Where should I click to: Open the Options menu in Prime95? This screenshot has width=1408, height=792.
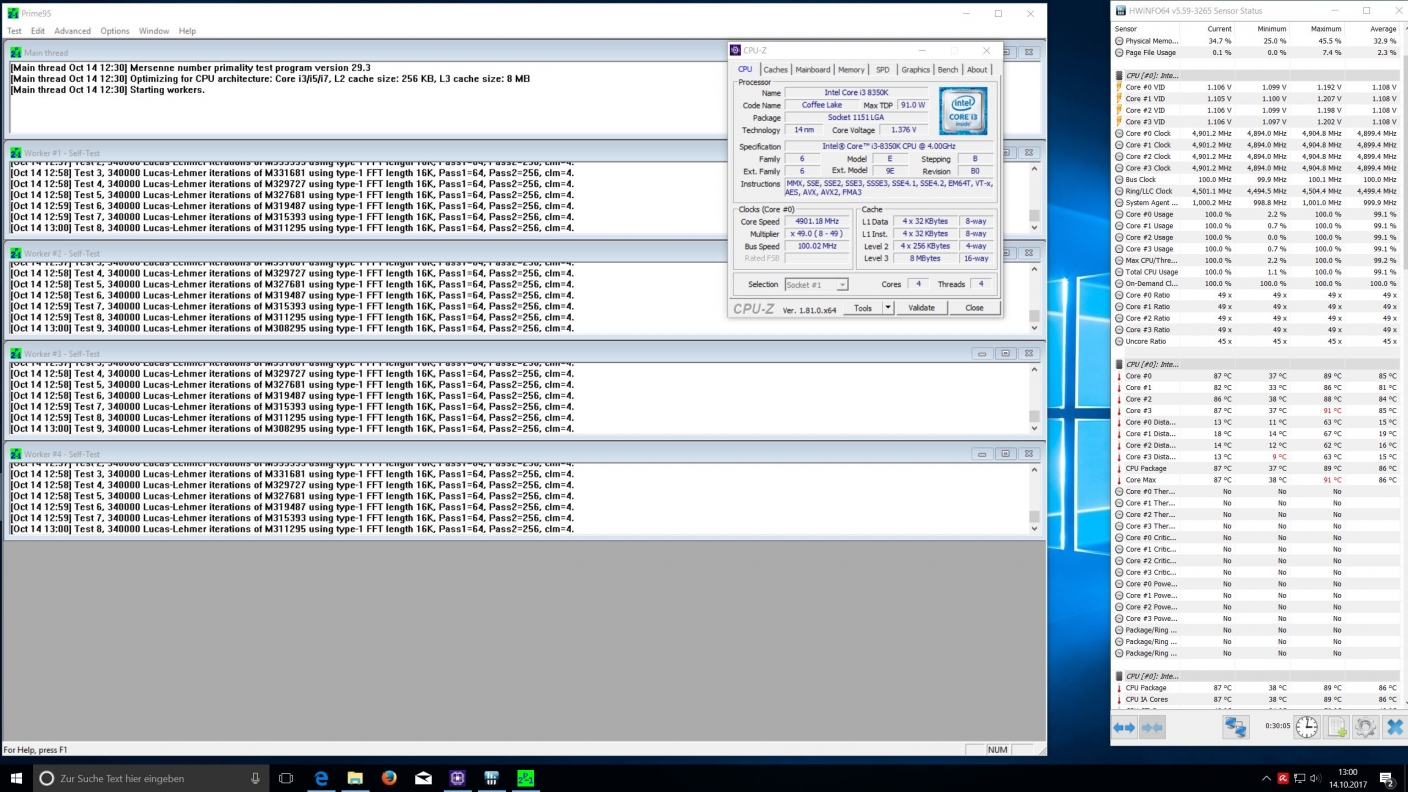(114, 31)
